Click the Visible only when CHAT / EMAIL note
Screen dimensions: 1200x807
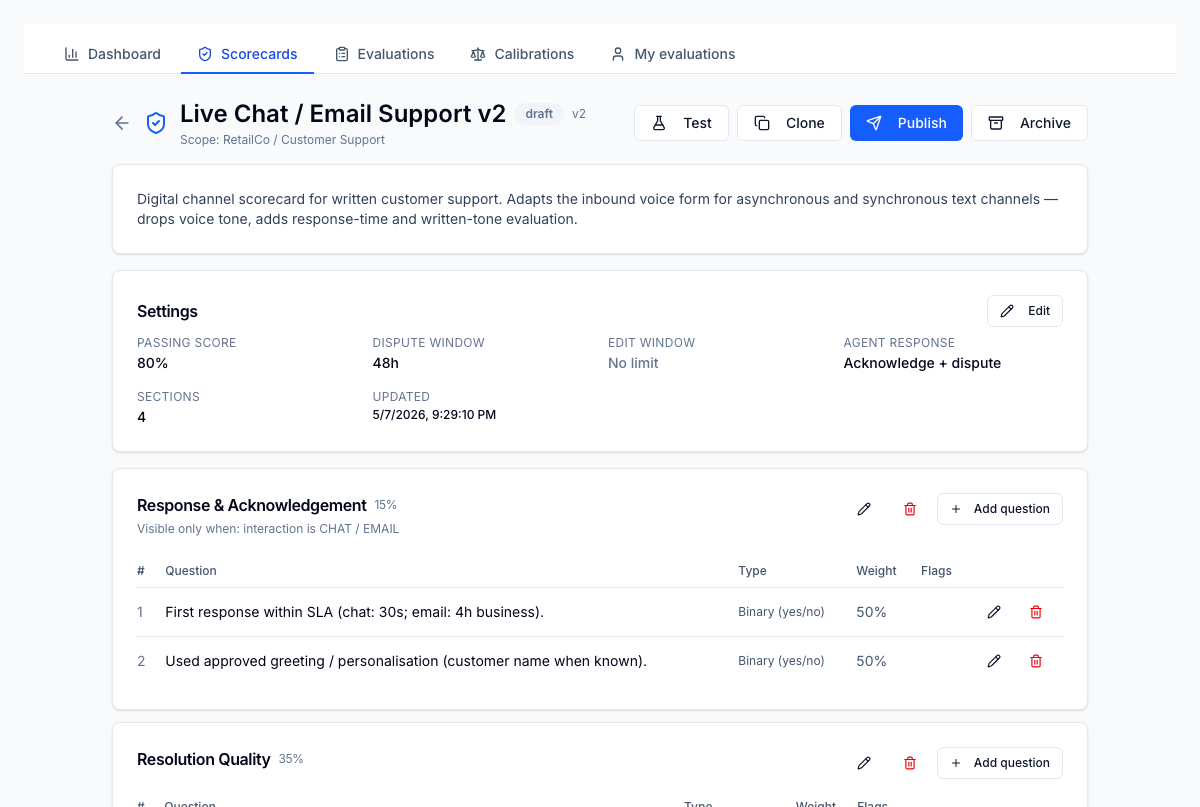[x=268, y=529]
